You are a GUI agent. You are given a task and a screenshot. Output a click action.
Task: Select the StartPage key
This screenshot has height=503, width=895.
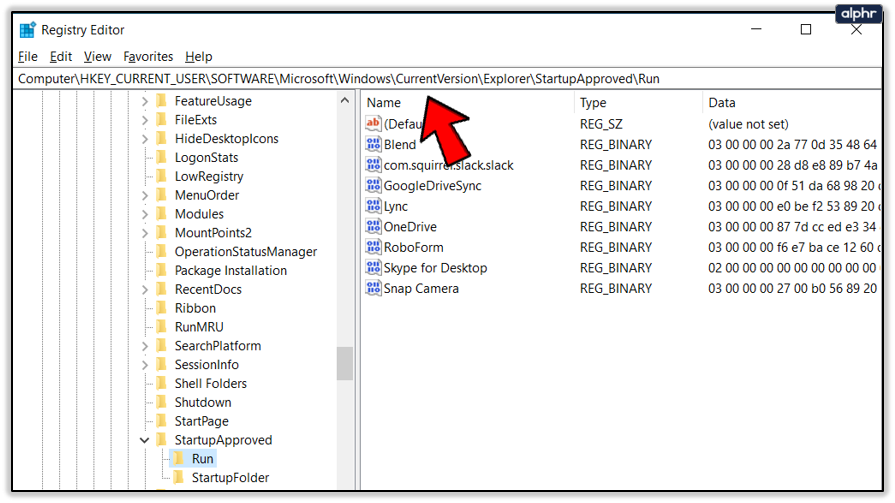click(201, 421)
